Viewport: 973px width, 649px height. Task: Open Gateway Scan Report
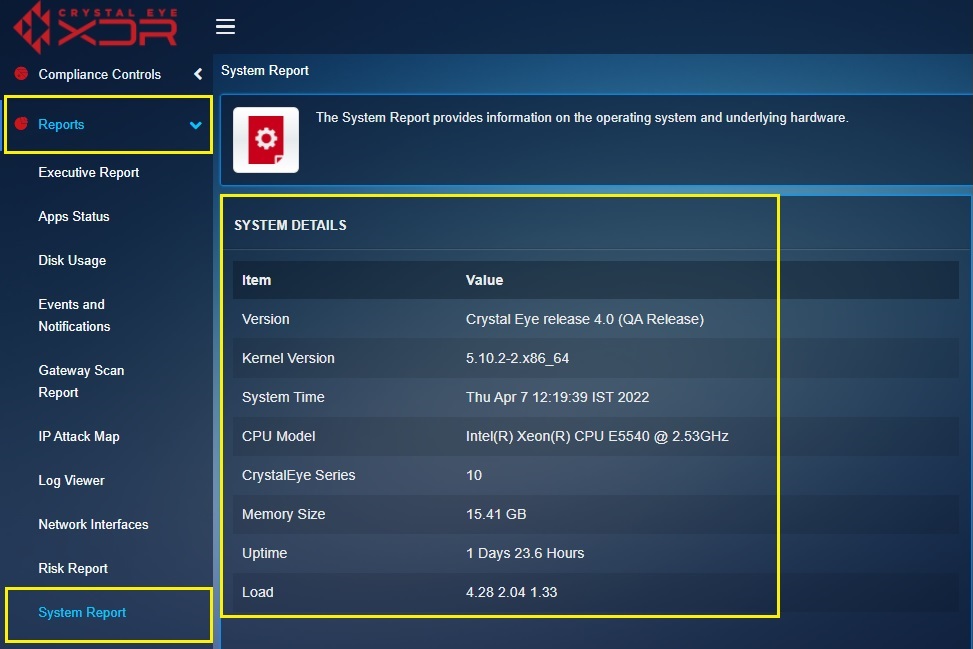click(81, 381)
